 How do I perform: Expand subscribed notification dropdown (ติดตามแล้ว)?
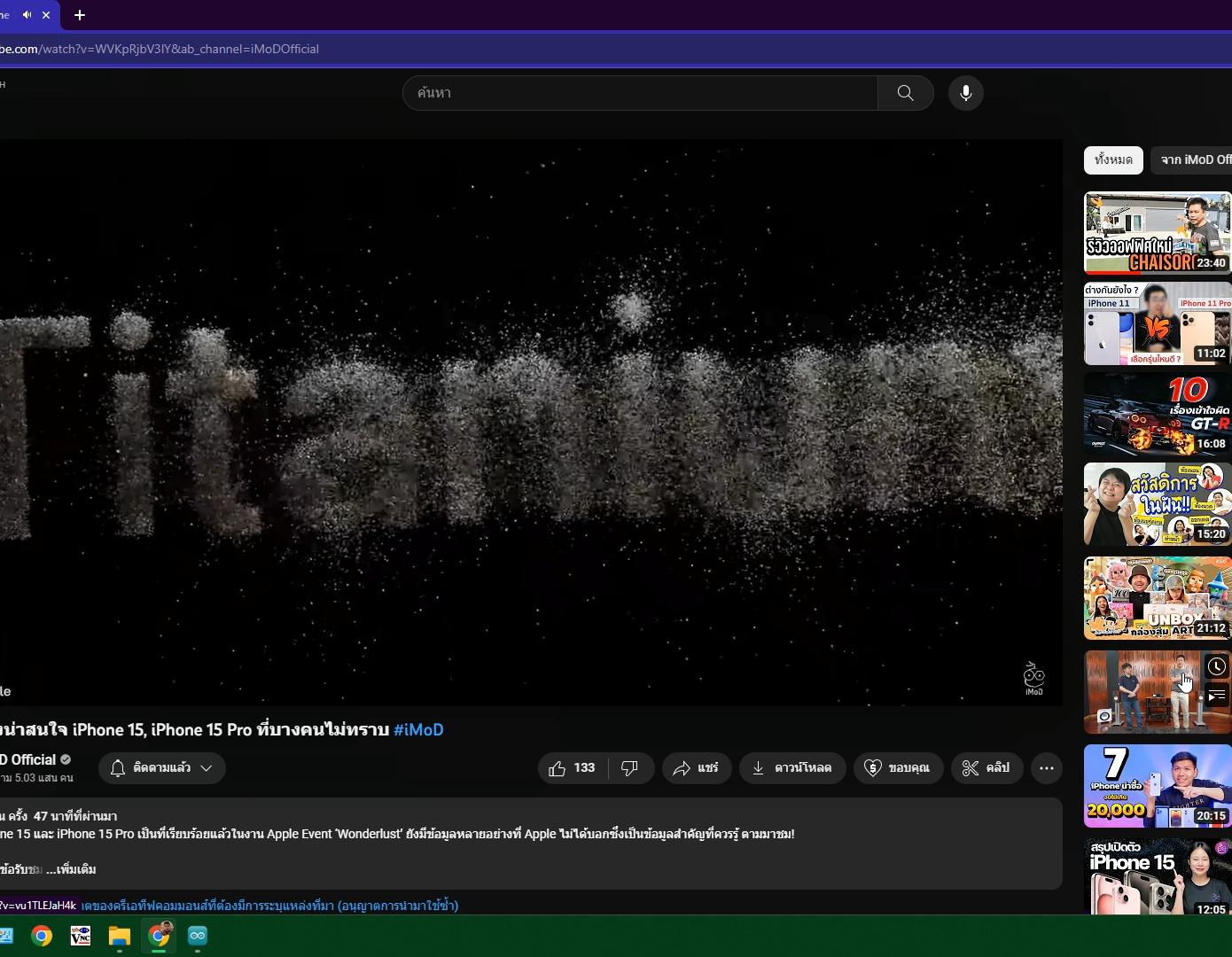162,768
